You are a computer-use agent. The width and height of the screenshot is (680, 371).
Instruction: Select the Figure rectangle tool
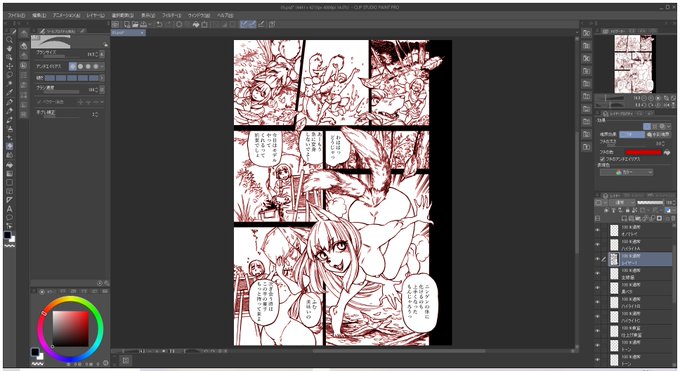click(x=9, y=182)
